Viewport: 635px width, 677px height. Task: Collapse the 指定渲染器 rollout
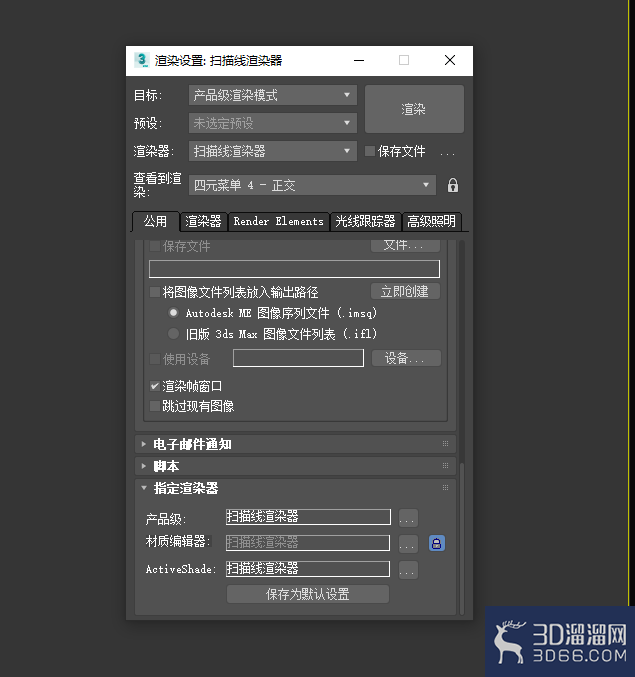pos(144,488)
